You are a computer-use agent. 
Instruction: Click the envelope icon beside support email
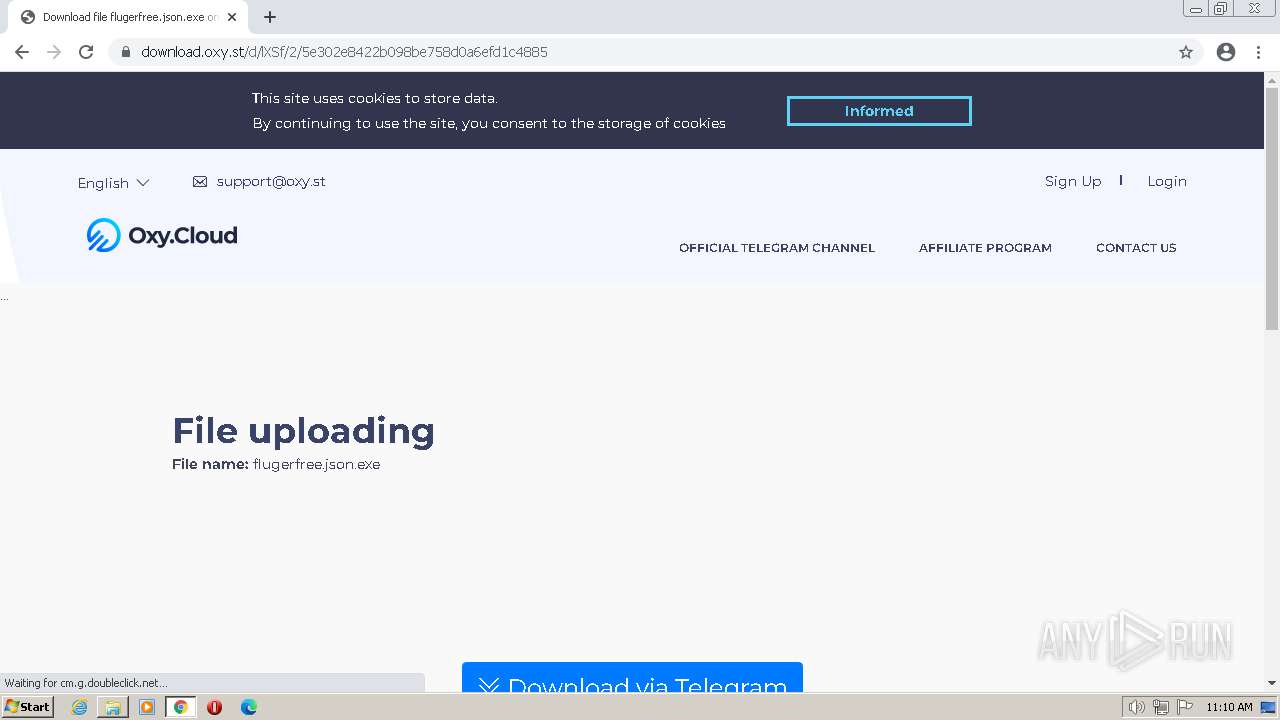click(x=200, y=182)
